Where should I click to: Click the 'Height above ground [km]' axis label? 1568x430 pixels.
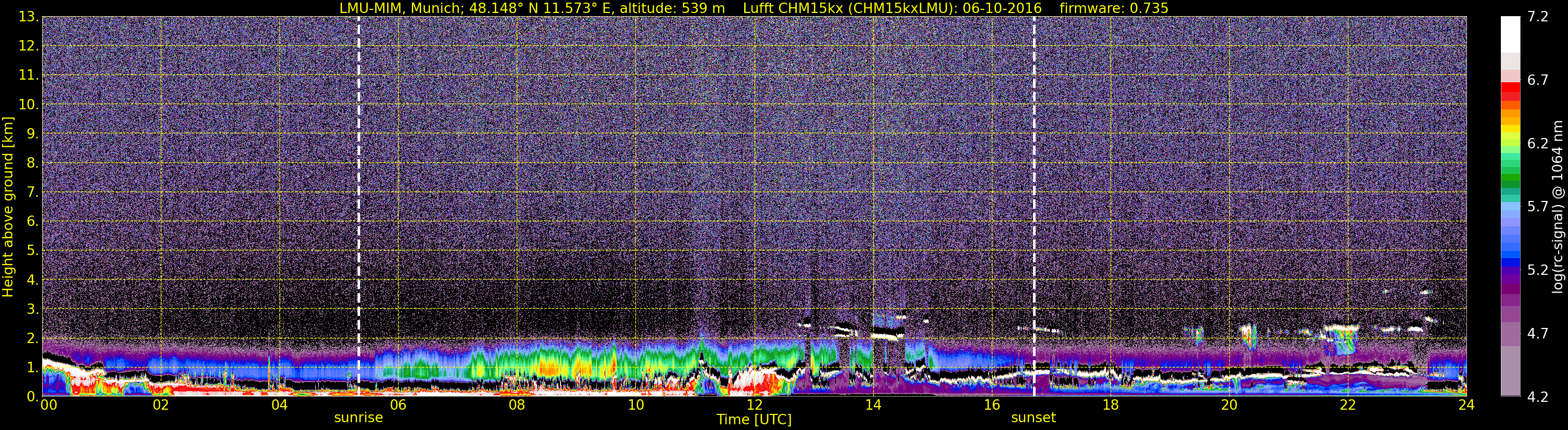pos(8,207)
